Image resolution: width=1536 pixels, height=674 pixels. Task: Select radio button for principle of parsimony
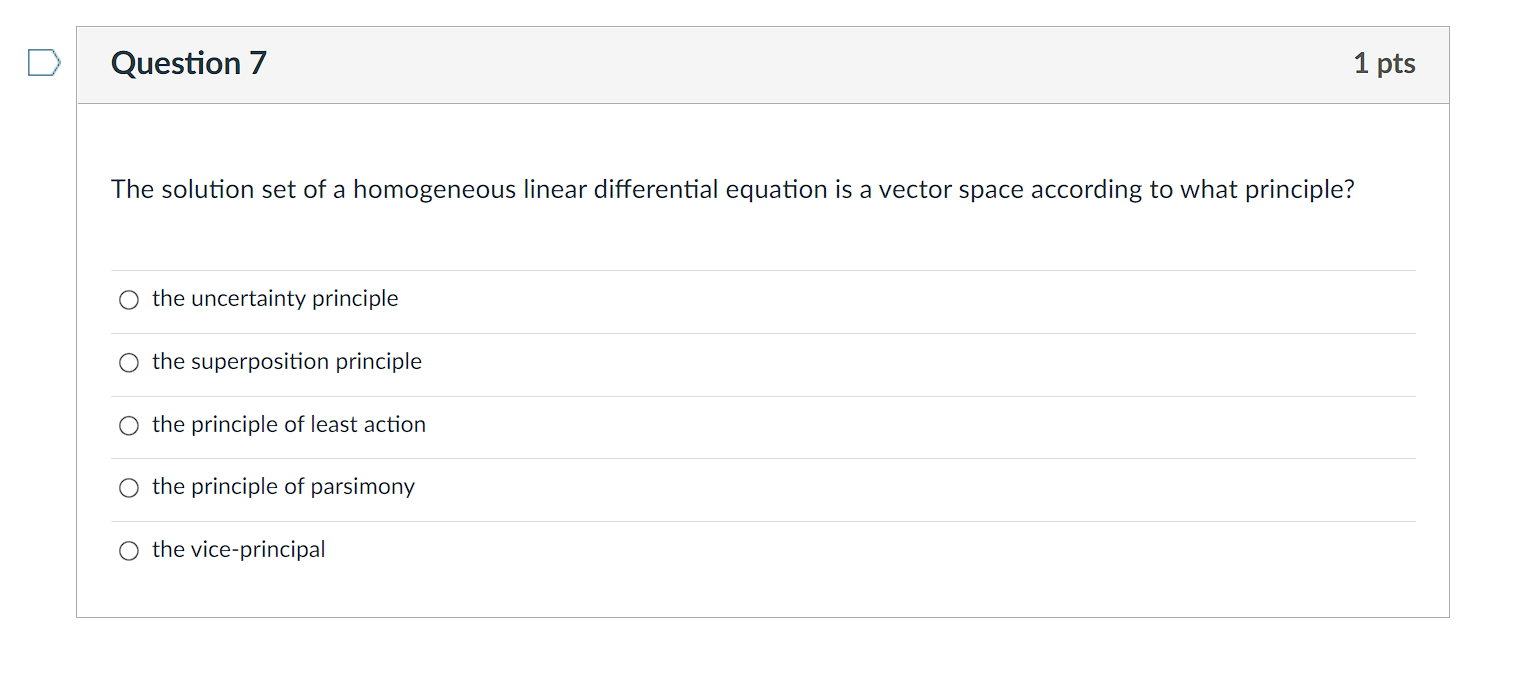128,487
